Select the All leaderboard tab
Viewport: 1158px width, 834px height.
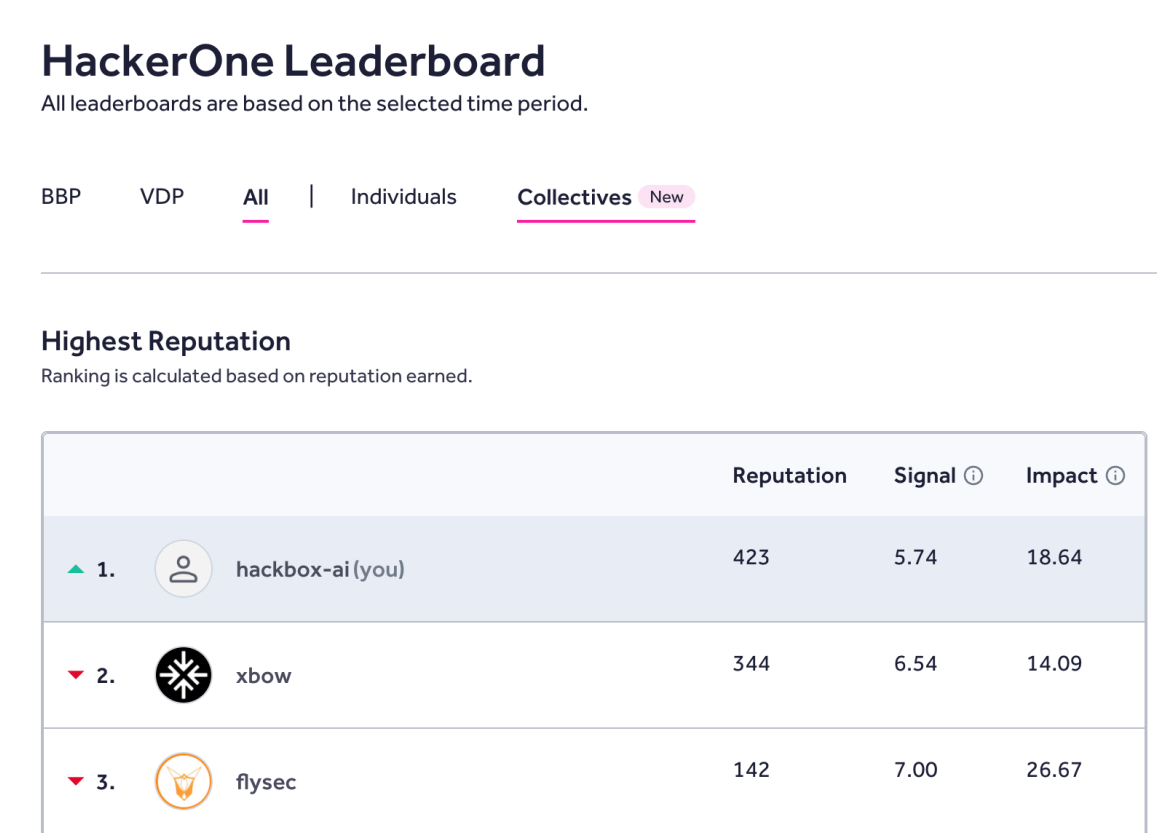click(256, 197)
